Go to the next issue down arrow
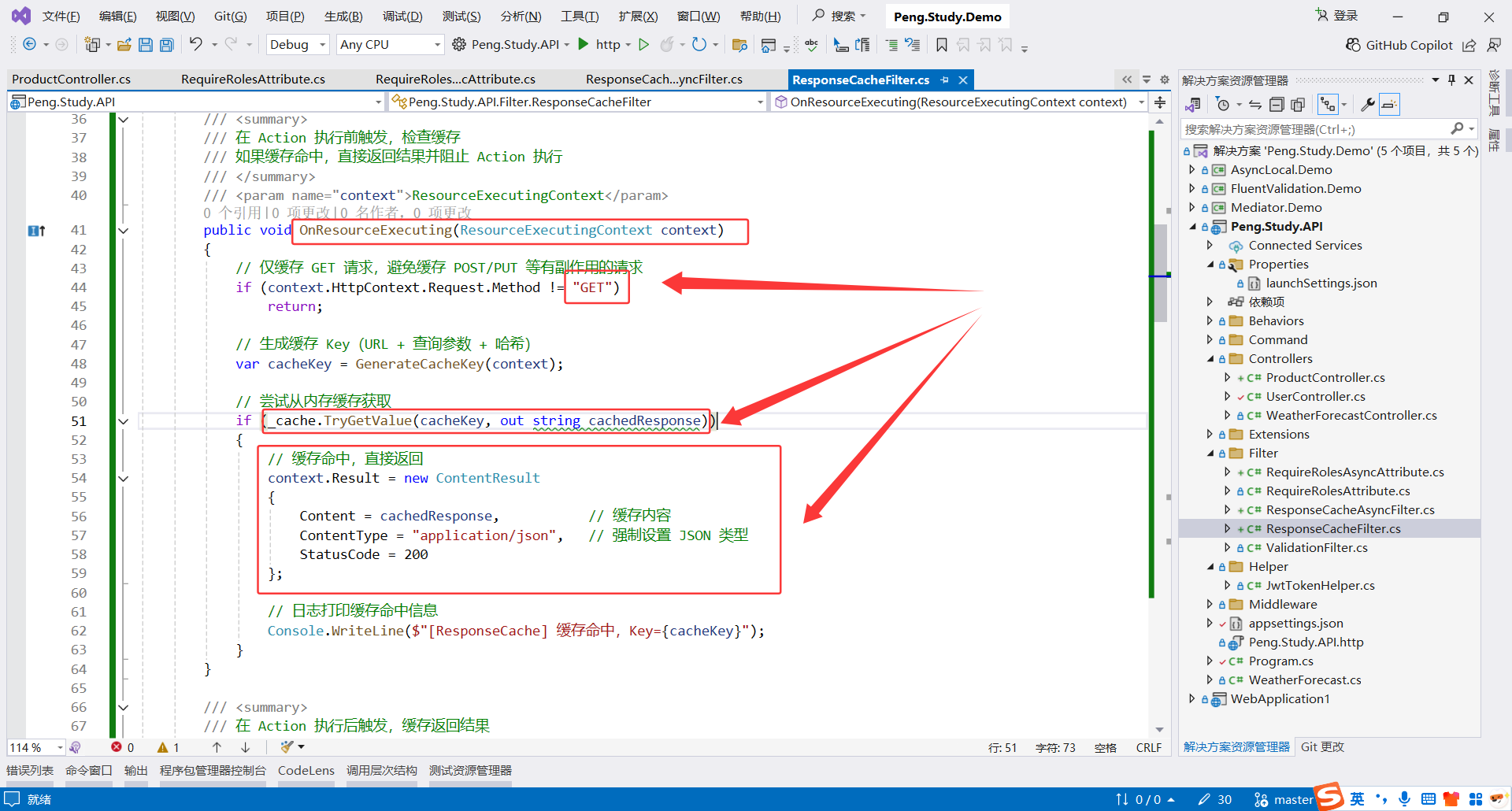Screen dimensions: 1512x811 point(246,747)
